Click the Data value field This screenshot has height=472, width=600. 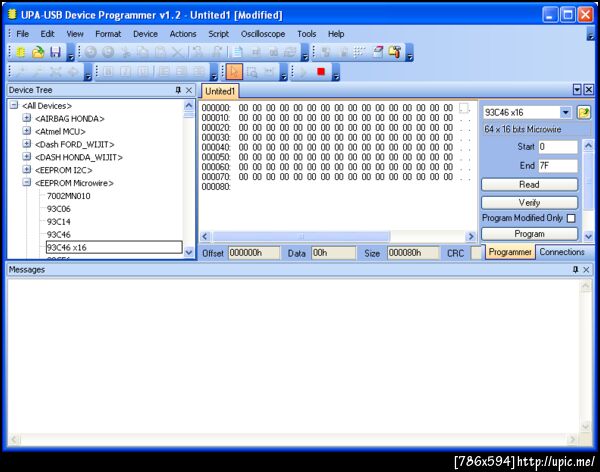coord(333,253)
